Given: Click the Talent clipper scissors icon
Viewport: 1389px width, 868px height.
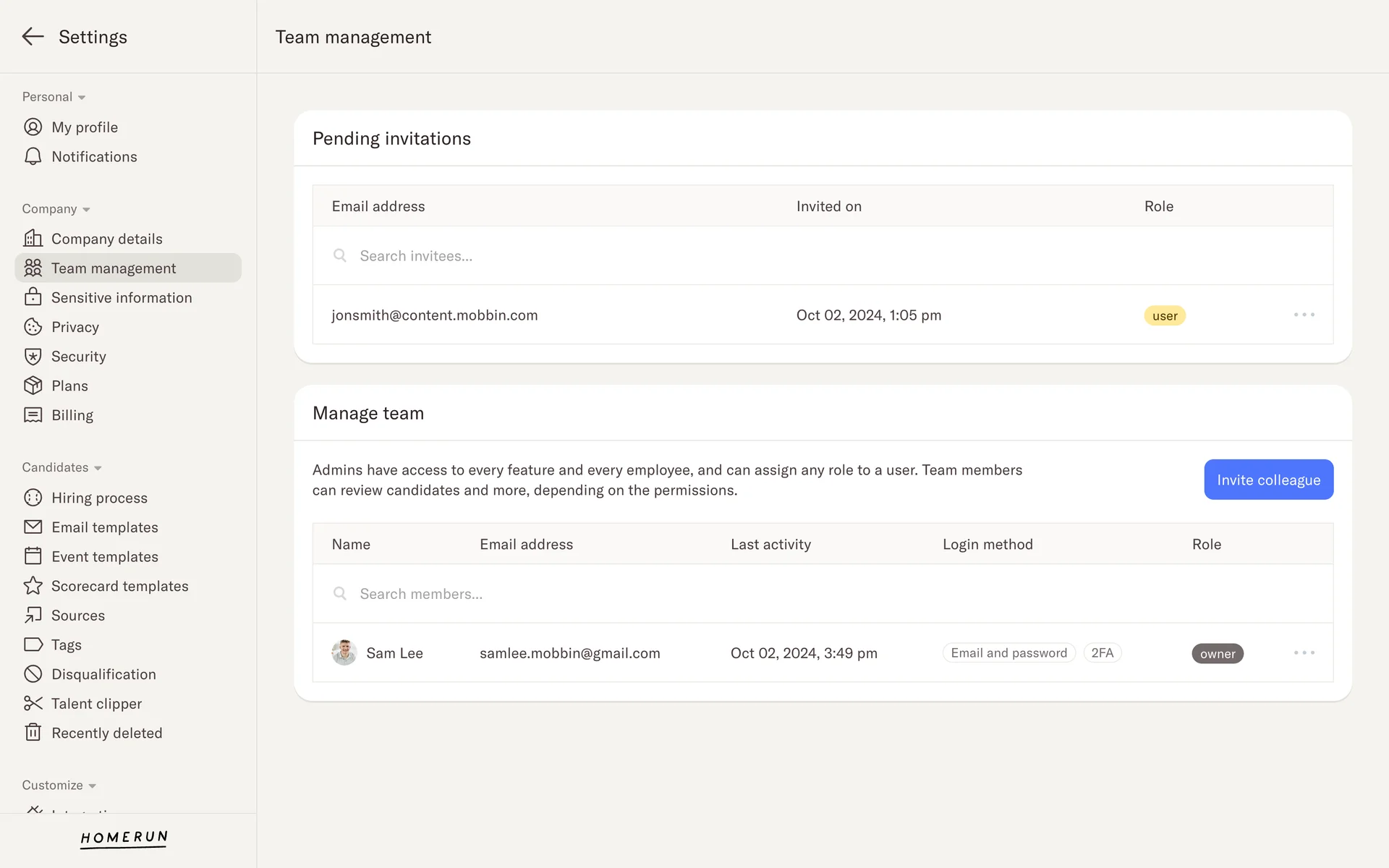Looking at the screenshot, I should coord(33,704).
